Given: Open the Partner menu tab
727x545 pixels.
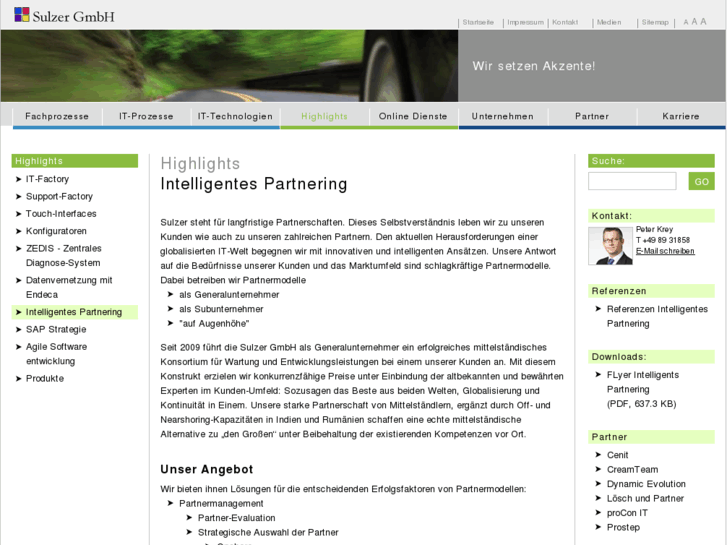Looking at the screenshot, I should (592, 116).
